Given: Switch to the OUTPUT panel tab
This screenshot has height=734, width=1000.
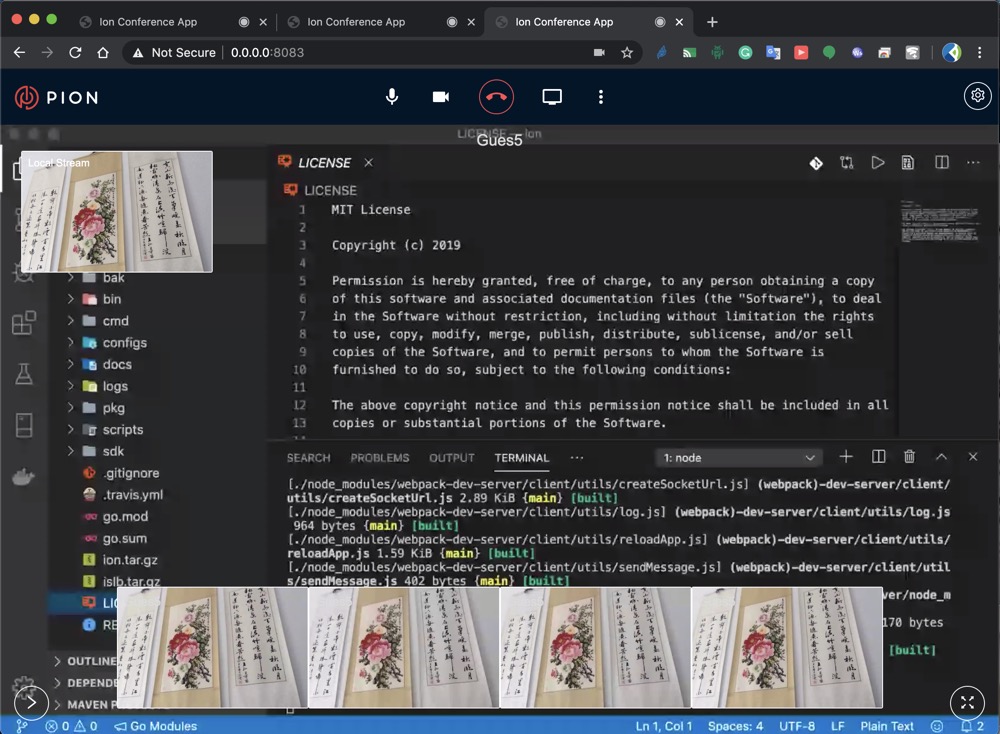Looking at the screenshot, I should (x=452, y=458).
